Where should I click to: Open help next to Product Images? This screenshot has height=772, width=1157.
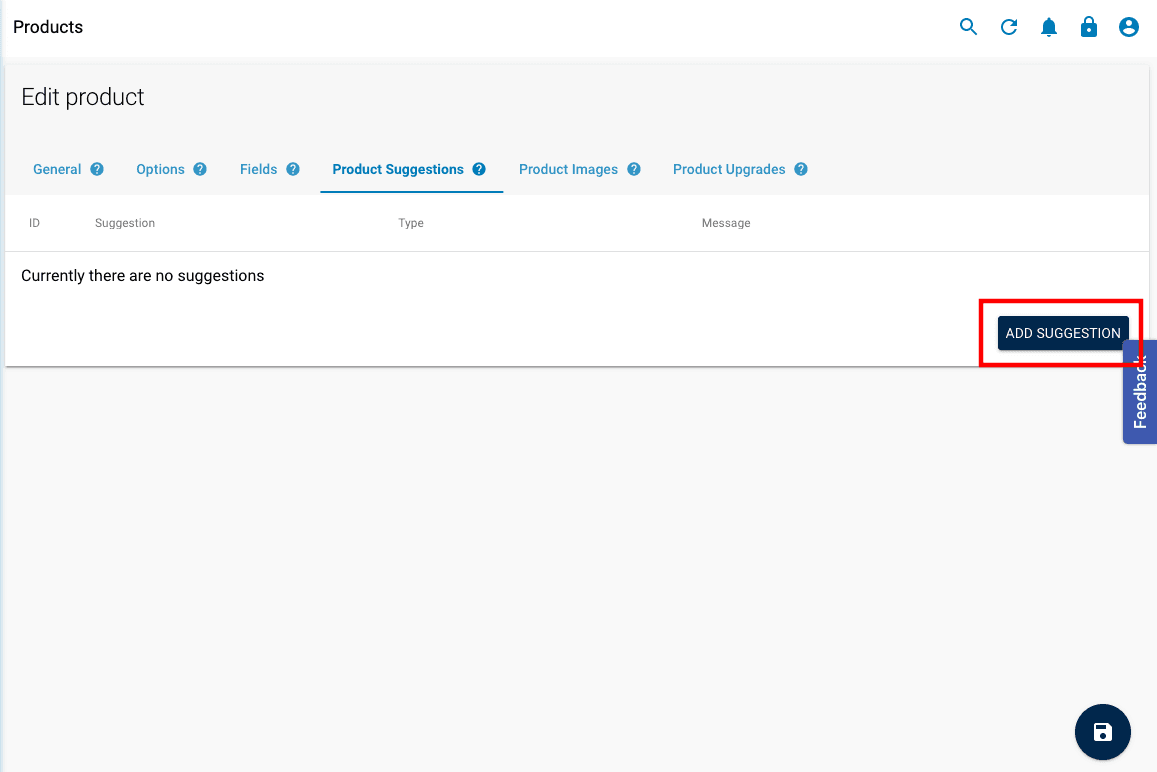coord(634,169)
